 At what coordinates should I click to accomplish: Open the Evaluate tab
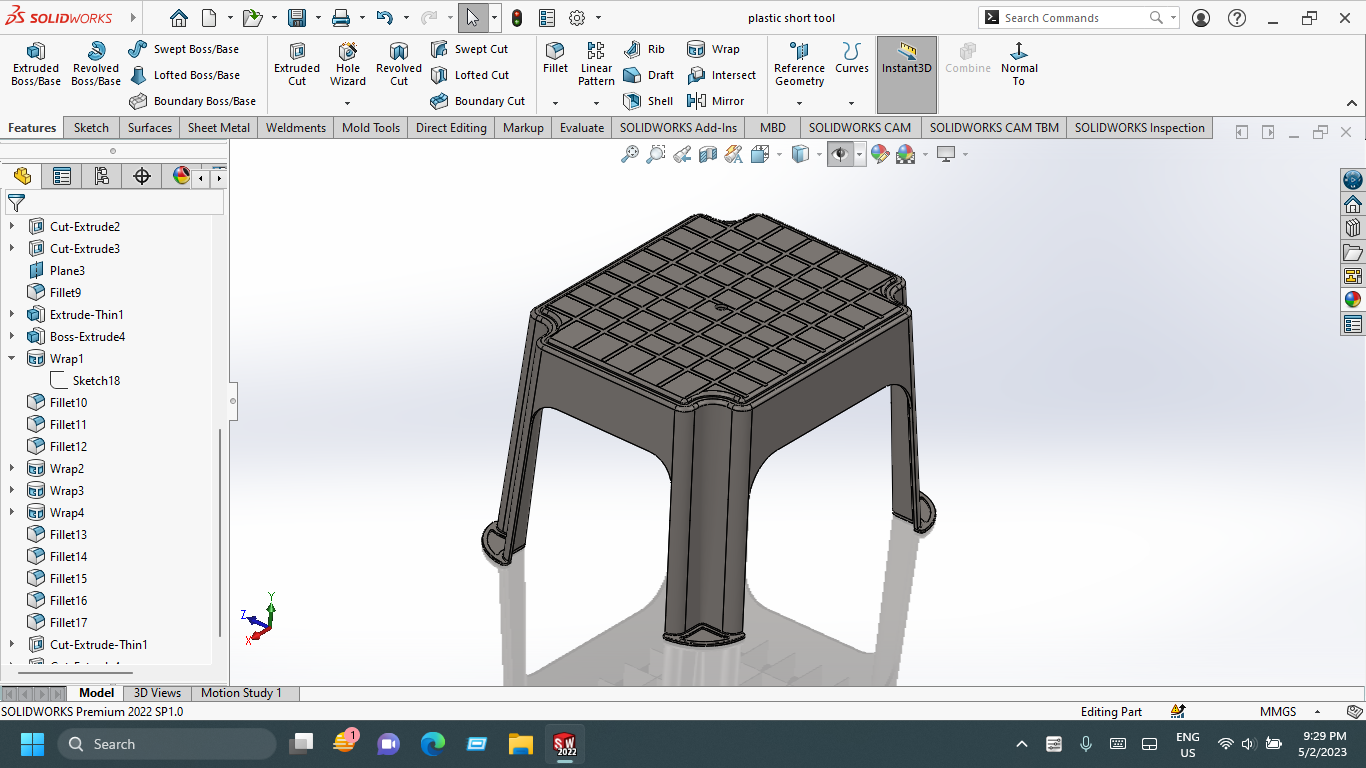click(x=582, y=128)
